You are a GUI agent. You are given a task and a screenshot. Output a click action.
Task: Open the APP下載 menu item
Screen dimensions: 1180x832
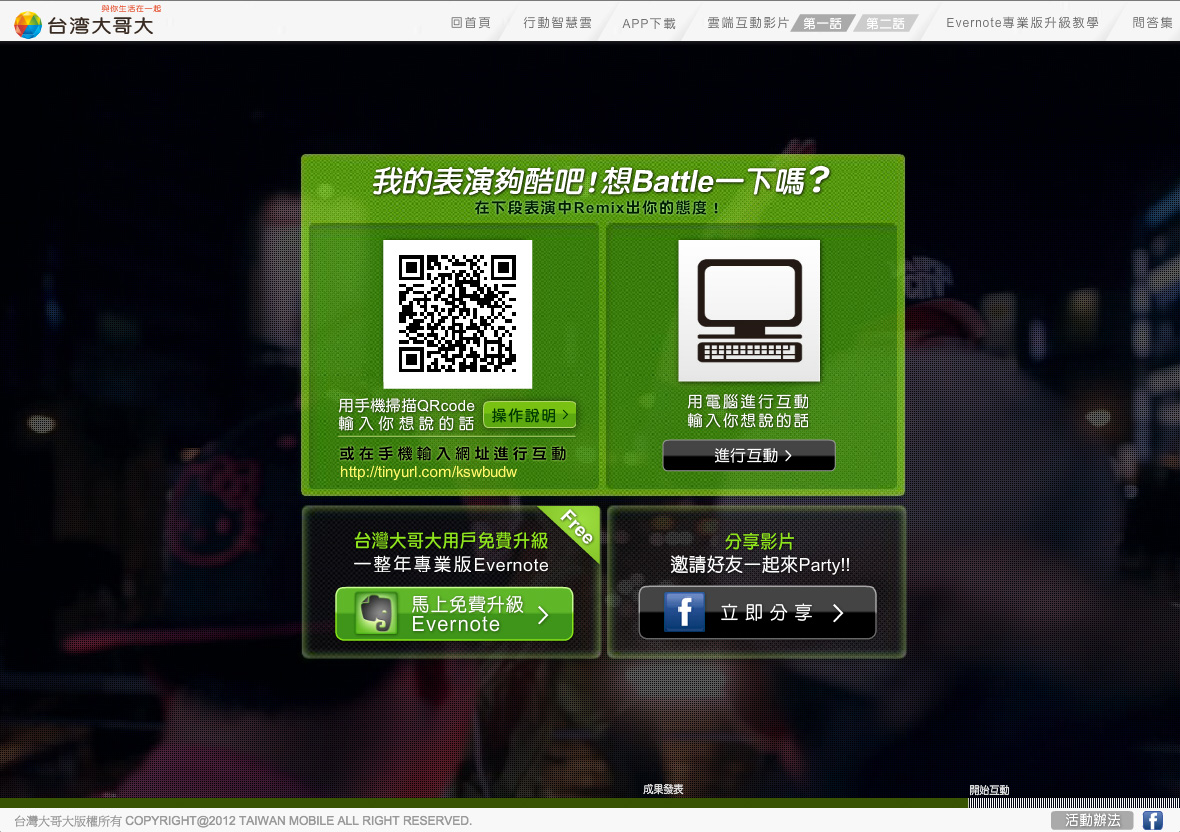pyautogui.click(x=649, y=23)
